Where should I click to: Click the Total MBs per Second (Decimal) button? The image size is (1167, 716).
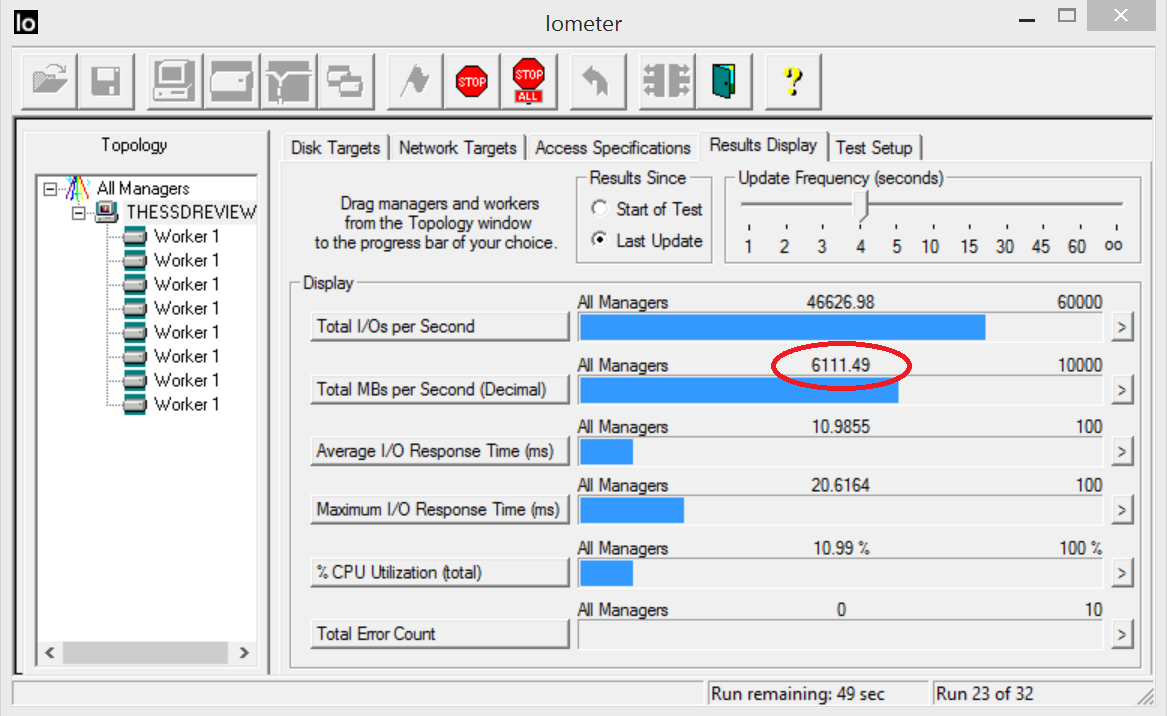pyautogui.click(x=439, y=389)
